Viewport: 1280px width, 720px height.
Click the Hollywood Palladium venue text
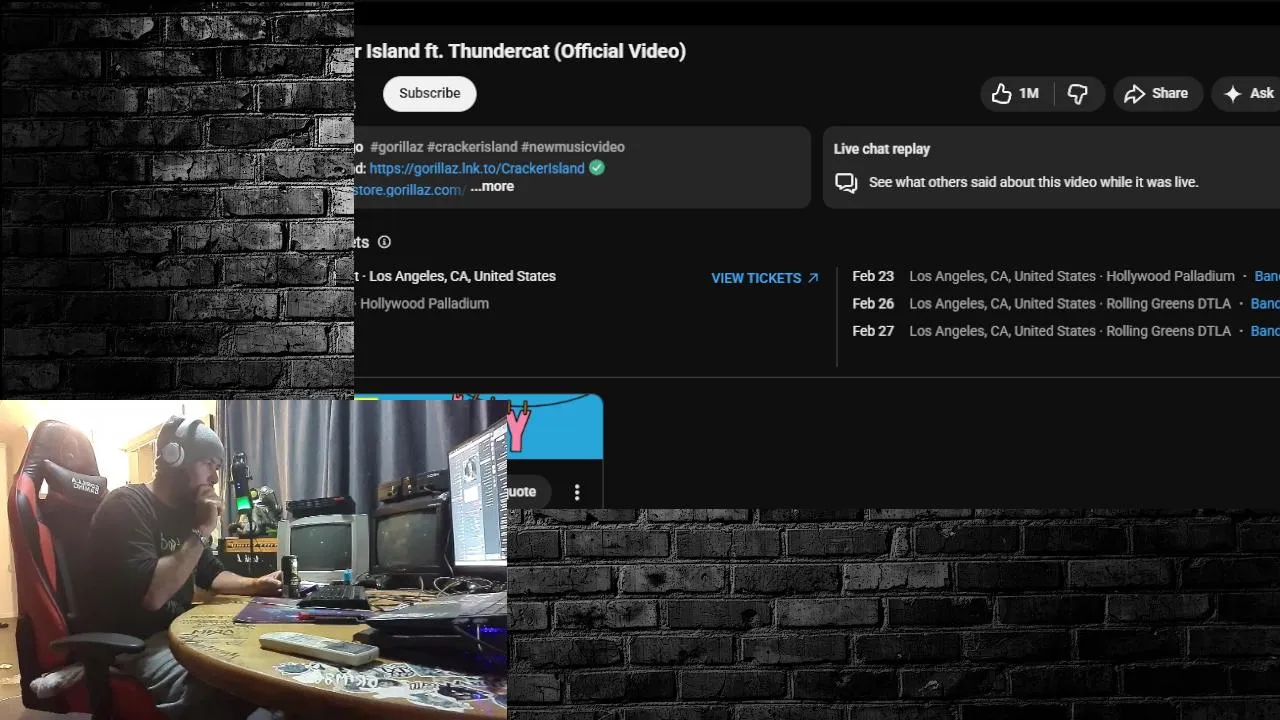(x=424, y=304)
